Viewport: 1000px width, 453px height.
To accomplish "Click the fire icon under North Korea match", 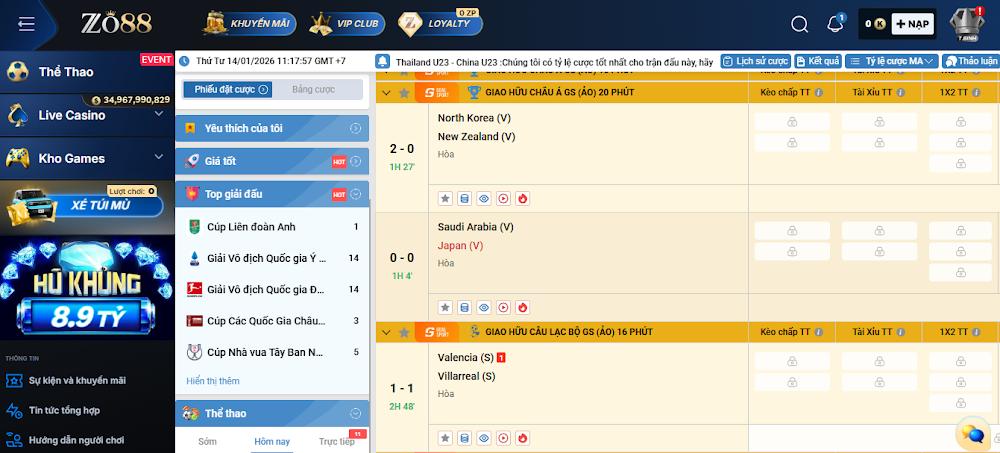I will pos(521,198).
